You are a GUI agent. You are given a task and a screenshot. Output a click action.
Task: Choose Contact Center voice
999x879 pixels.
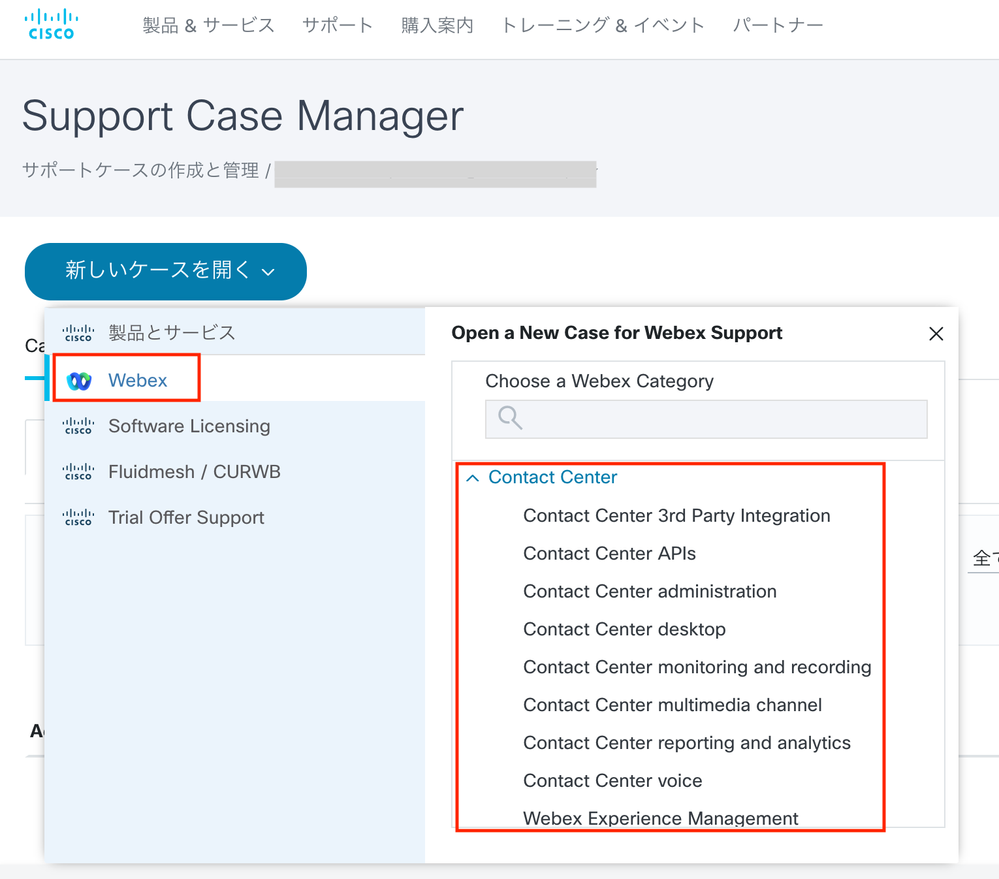(x=612, y=781)
